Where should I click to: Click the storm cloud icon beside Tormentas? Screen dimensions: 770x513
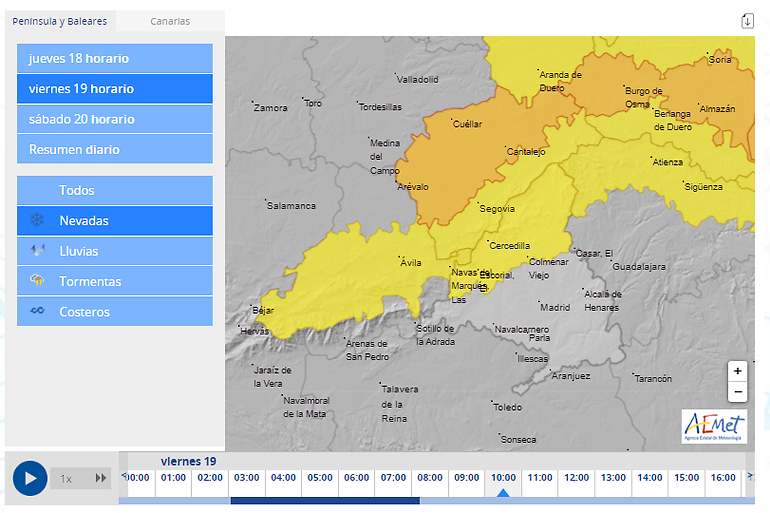pyautogui.click(x=37, y=280)
